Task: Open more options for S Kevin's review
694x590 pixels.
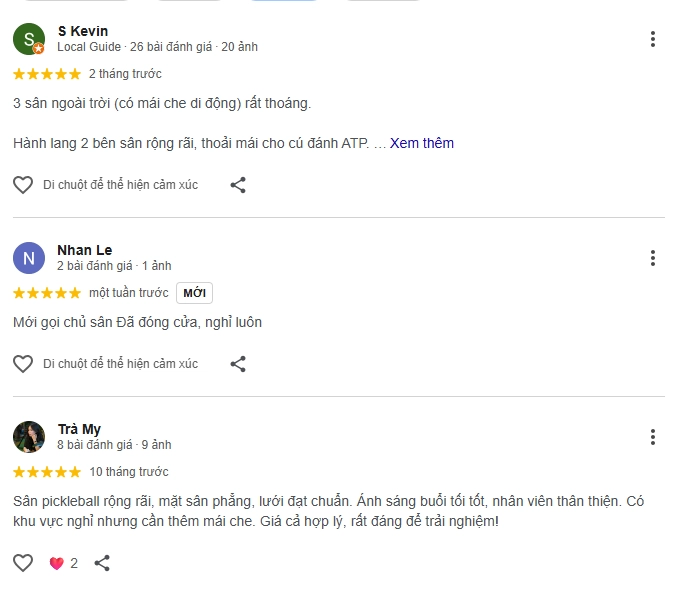Action: coord(652,39)
